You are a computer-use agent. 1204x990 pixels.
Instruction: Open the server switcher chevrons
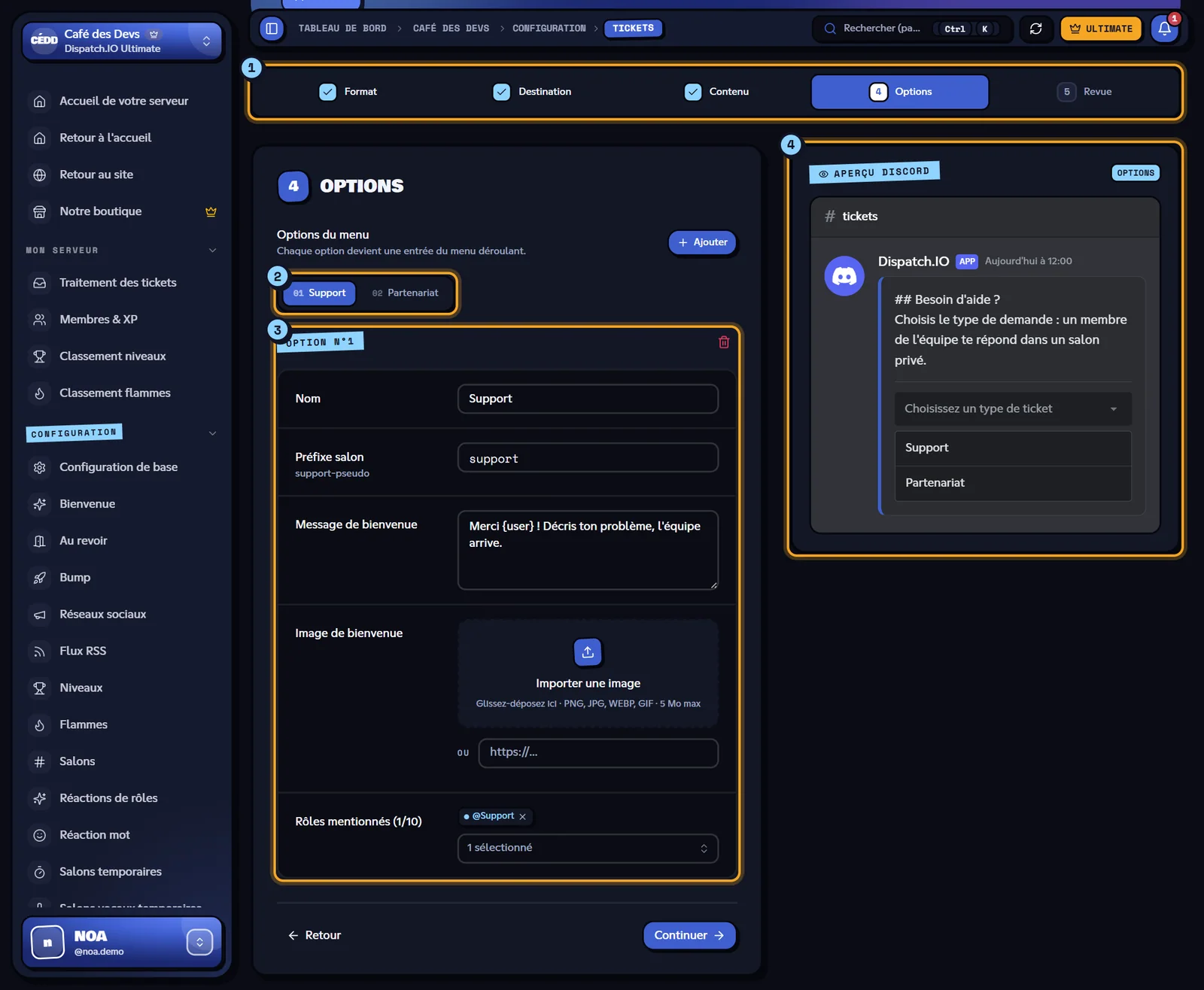click(x=206, y=41)
